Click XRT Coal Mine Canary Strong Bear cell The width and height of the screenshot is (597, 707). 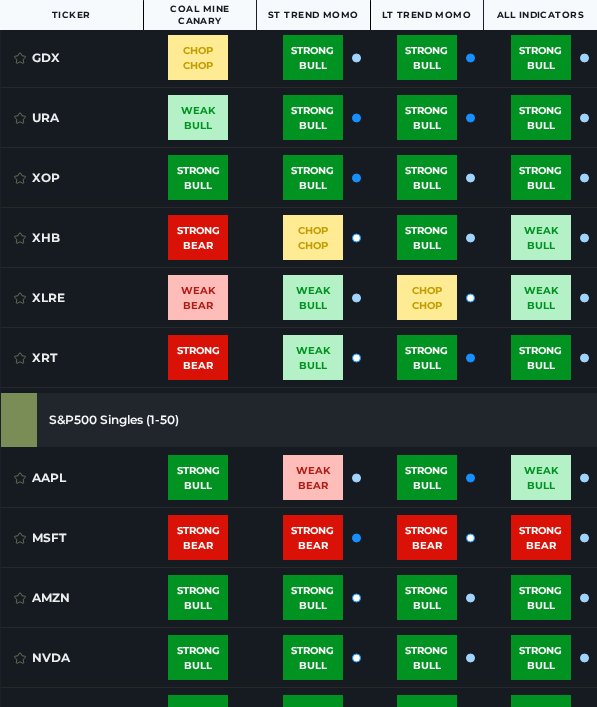point(198,358)
